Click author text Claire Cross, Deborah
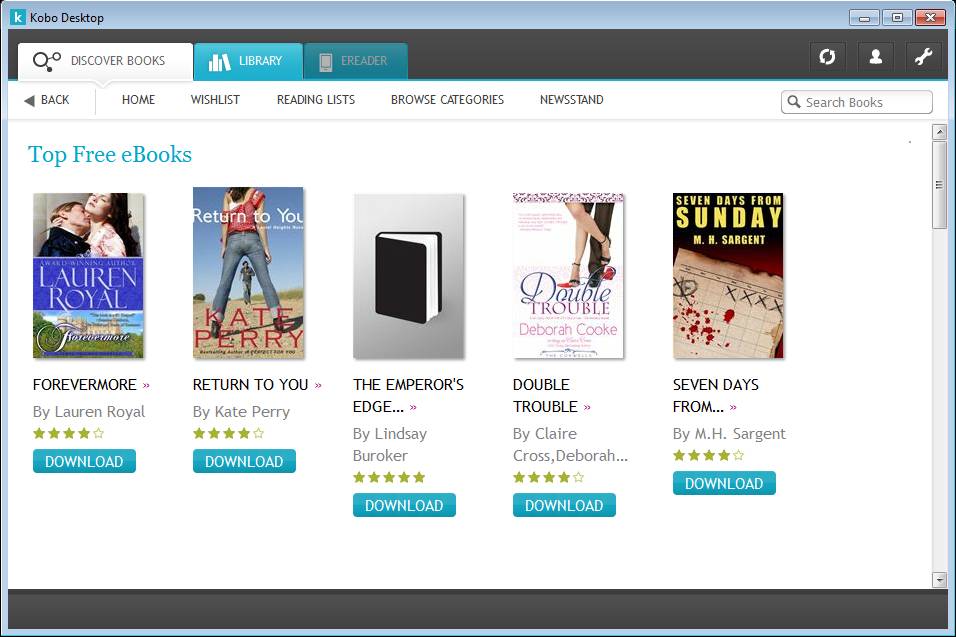The height and width of the screenshot is (637, 956). pyautogui.click(x=570, y=445)
